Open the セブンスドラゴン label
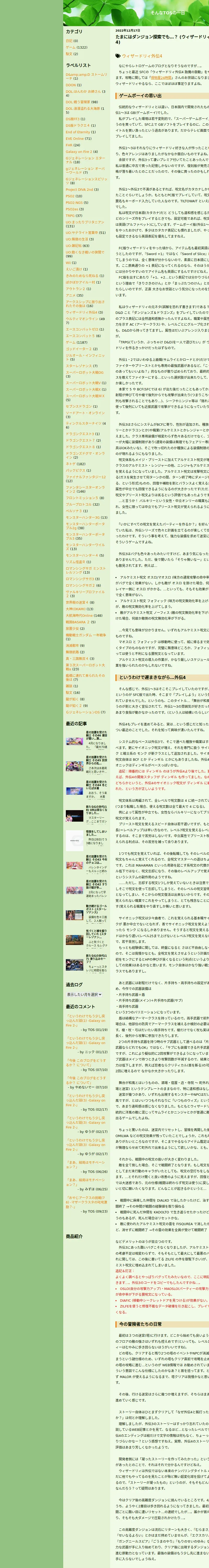The height and width of the screenshot is (1568, 209). pyautogui.click(x=79, y=406)
